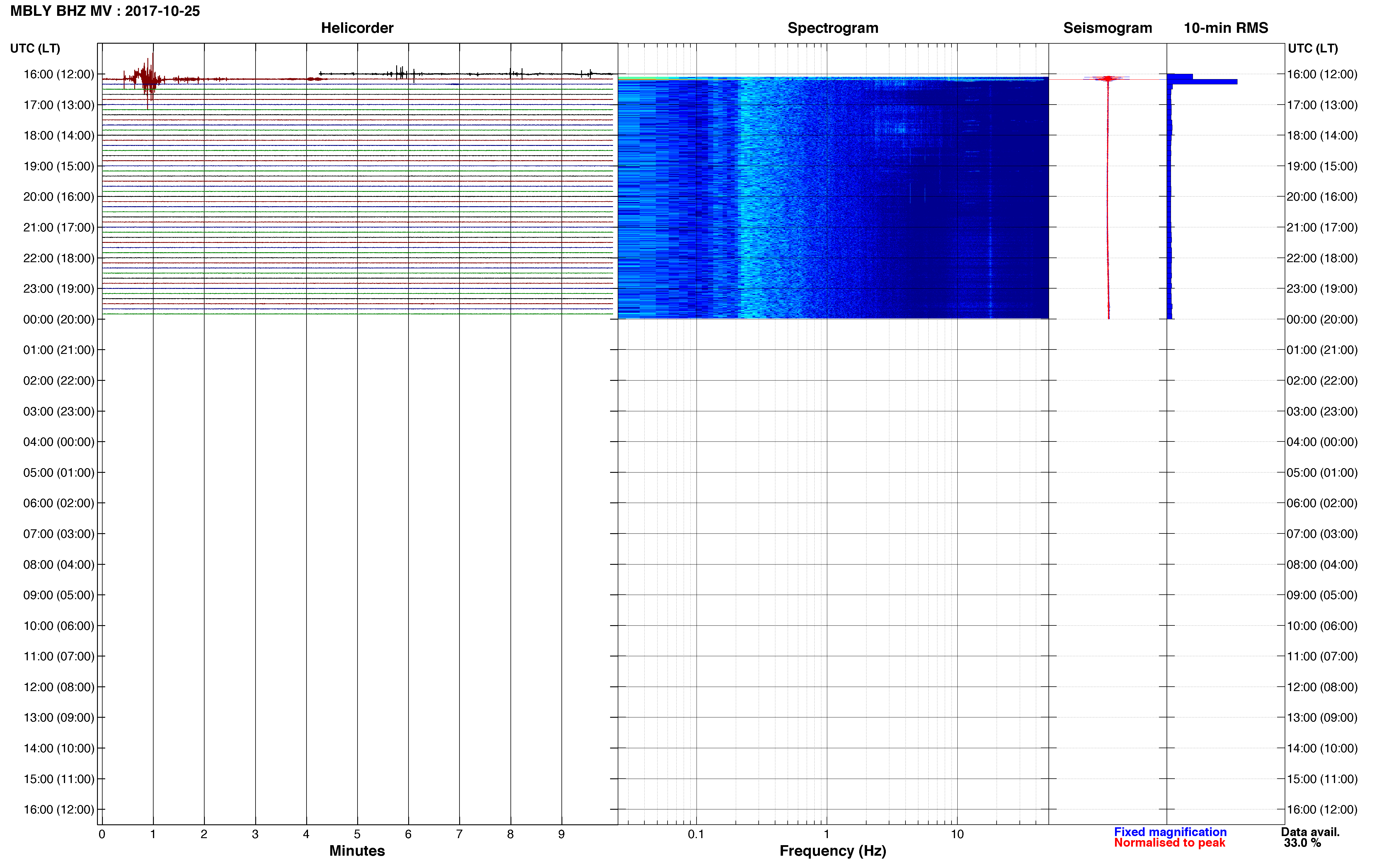1389x868 pixels.
Task: Click the left 02:00 (22:00) time label
Action: point(59,381)
